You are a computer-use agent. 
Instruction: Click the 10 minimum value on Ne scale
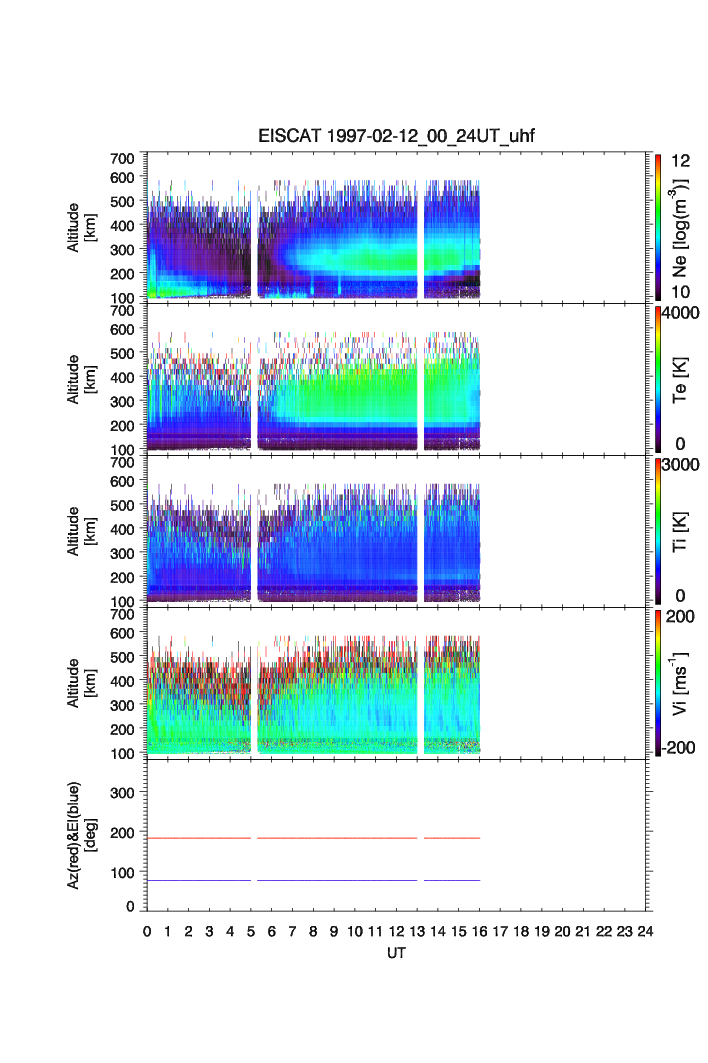click(680, 292)
